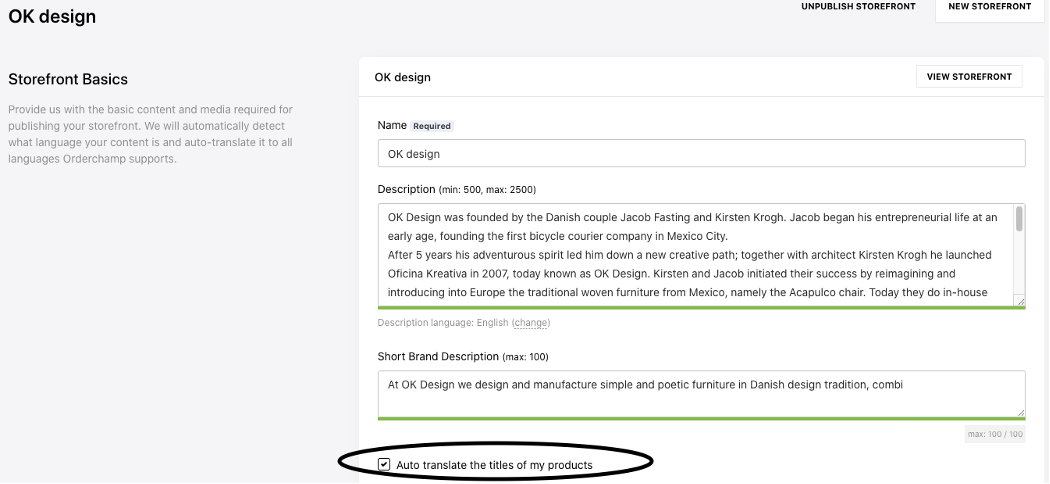Click the green length bar under Description
1050x484 pixels.
click(x=701, y=308)
